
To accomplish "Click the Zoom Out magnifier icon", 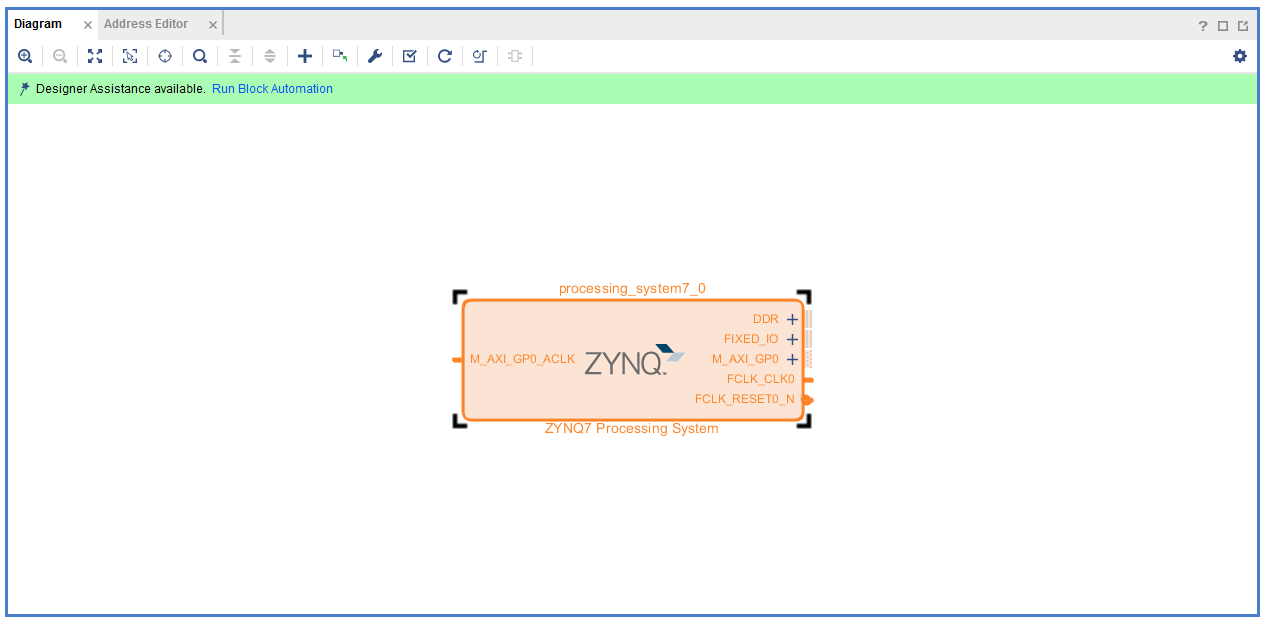I will tap(60, 56).
